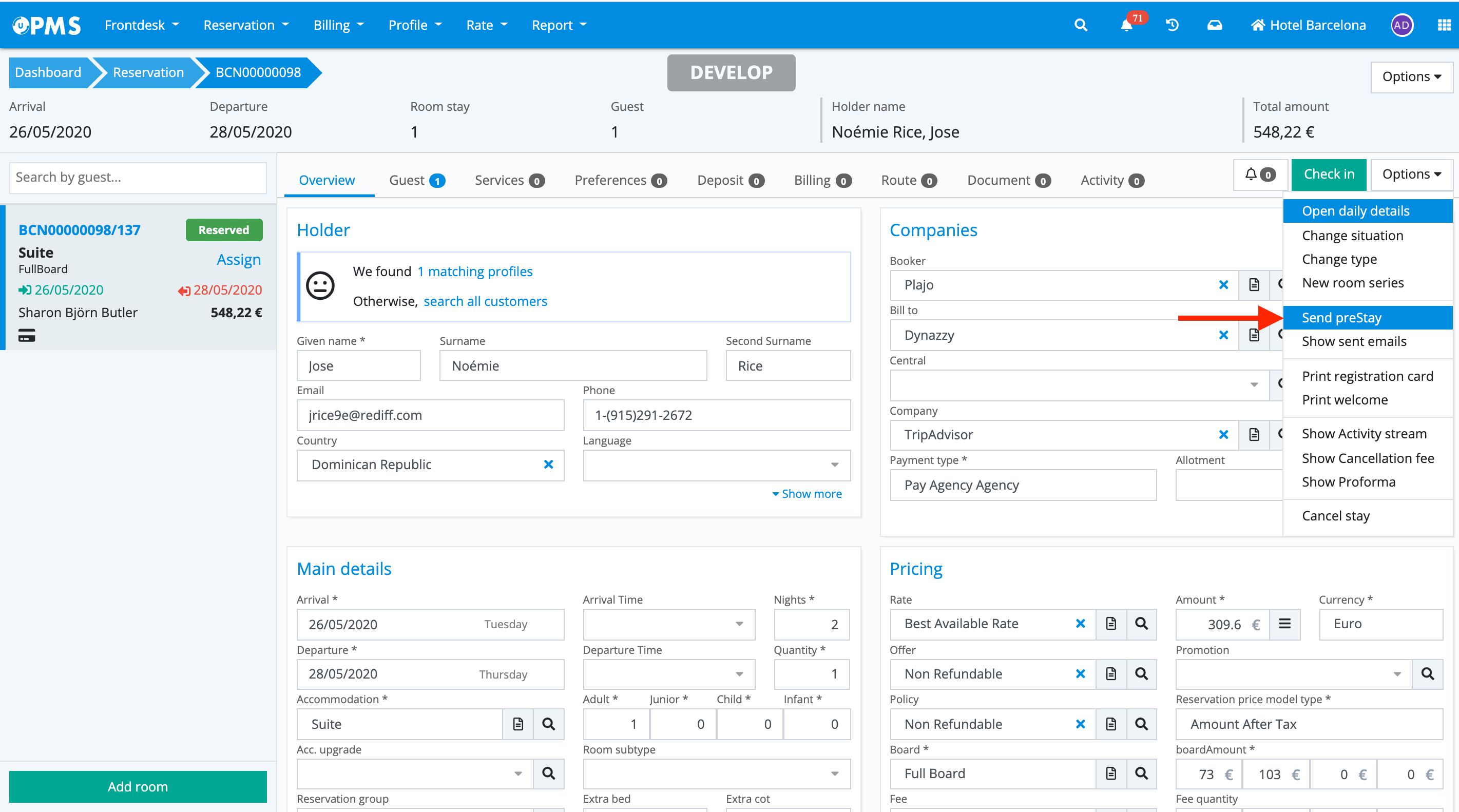Clear Dominican Republic country selection
Viewport: 1459px width, 812px height.
tap(548, 465)
